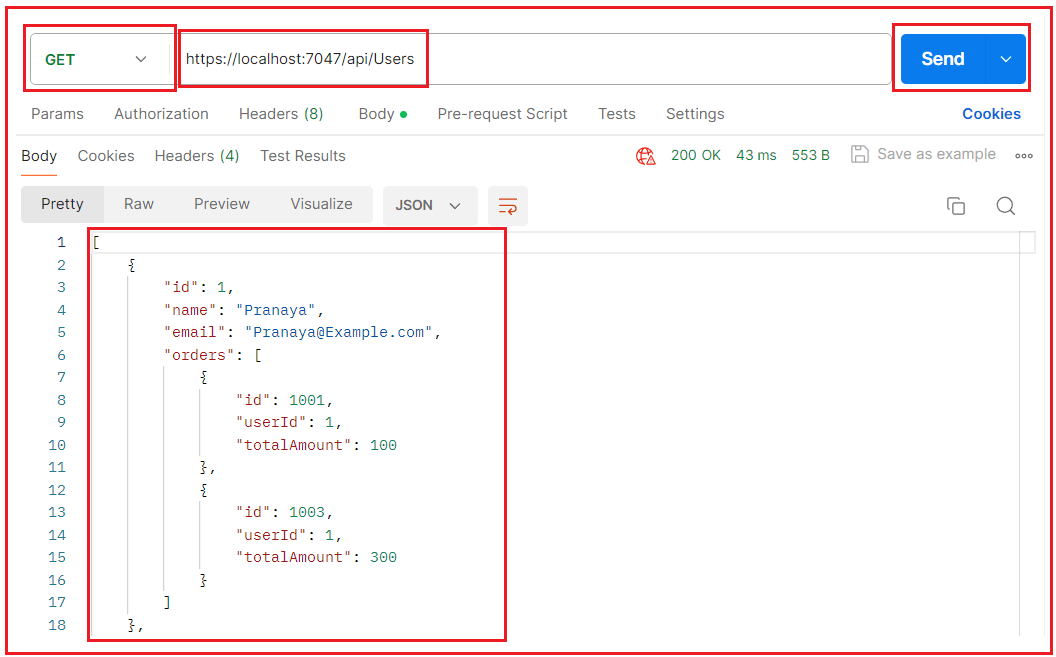
Task: Switch to the Visualize view
Action: point(321,204)
